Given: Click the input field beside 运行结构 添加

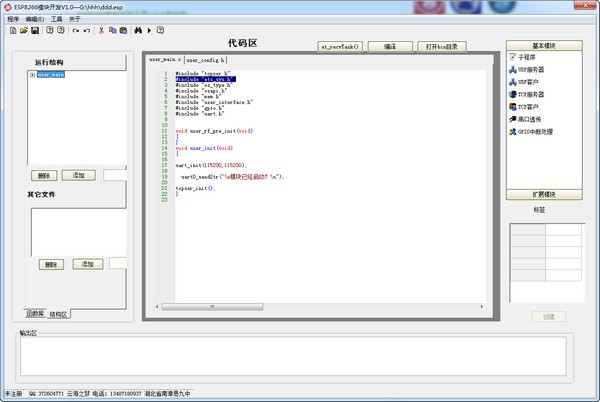Looking at the screenshot, I should [x=115, y=175].
